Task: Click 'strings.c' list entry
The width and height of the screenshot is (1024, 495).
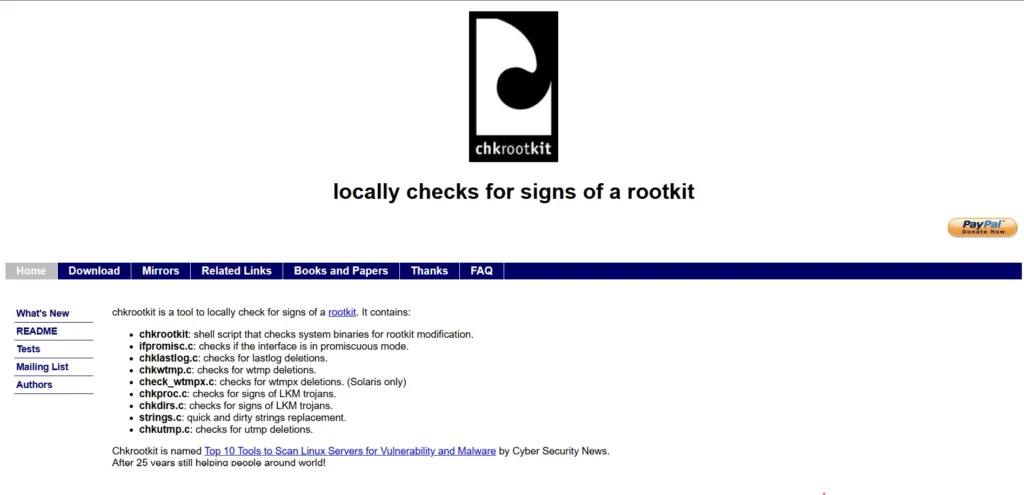Action: [242, 418]
